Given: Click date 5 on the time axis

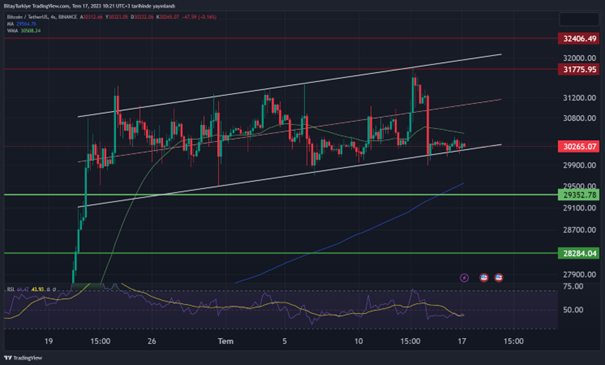Looking at the screenshot, I should click(x=284, y=341).
